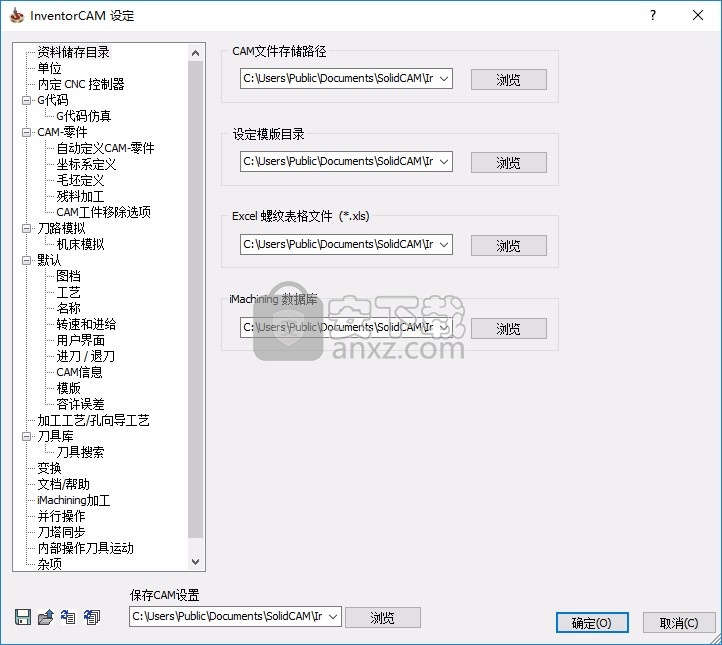Viewport: 722px width, 645px height.
Task: Select 坐标系定义 tree item
Action: point(86,164)
